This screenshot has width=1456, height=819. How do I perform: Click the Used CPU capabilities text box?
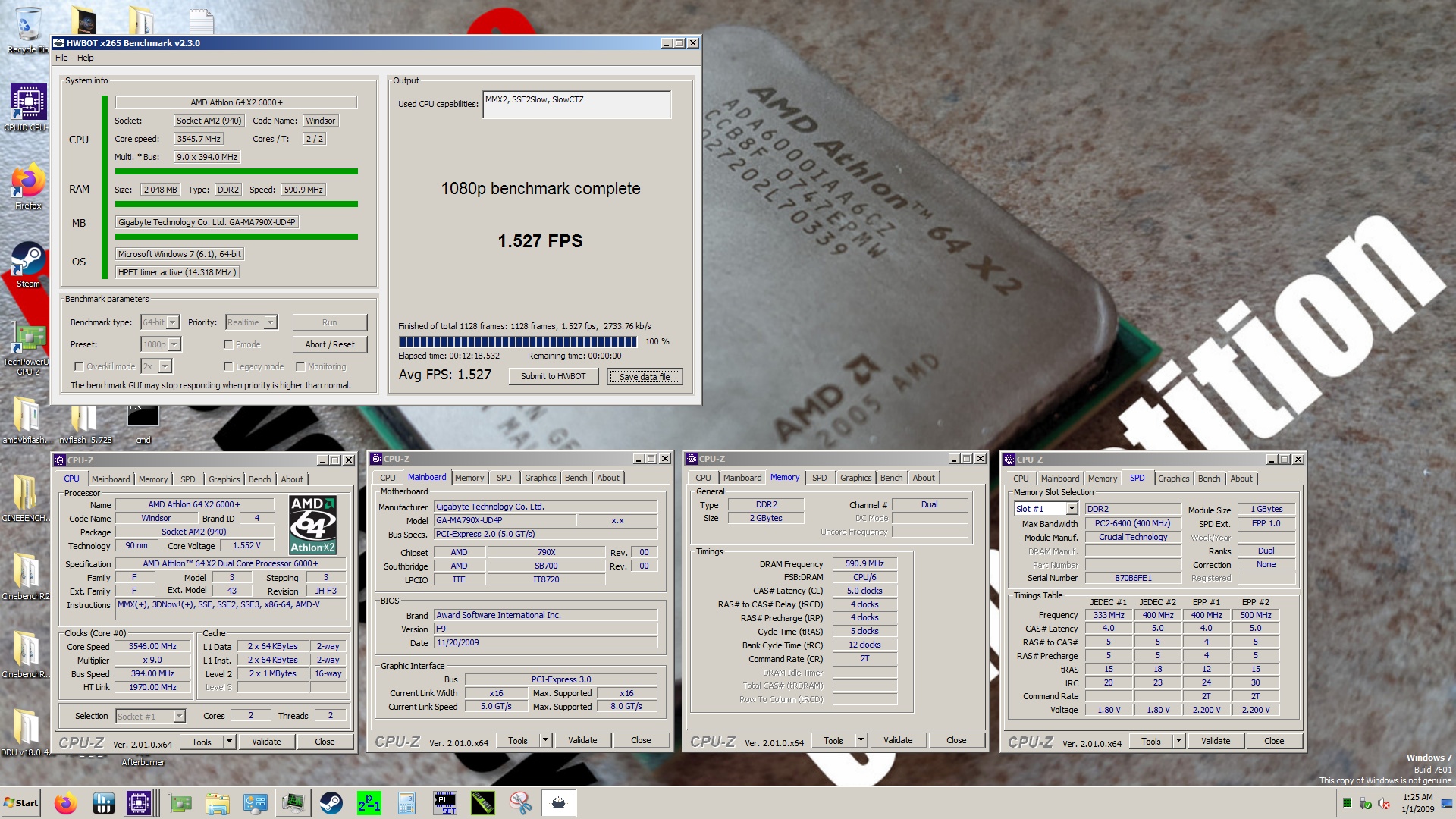pyautogui.click(x=576, y=105)
